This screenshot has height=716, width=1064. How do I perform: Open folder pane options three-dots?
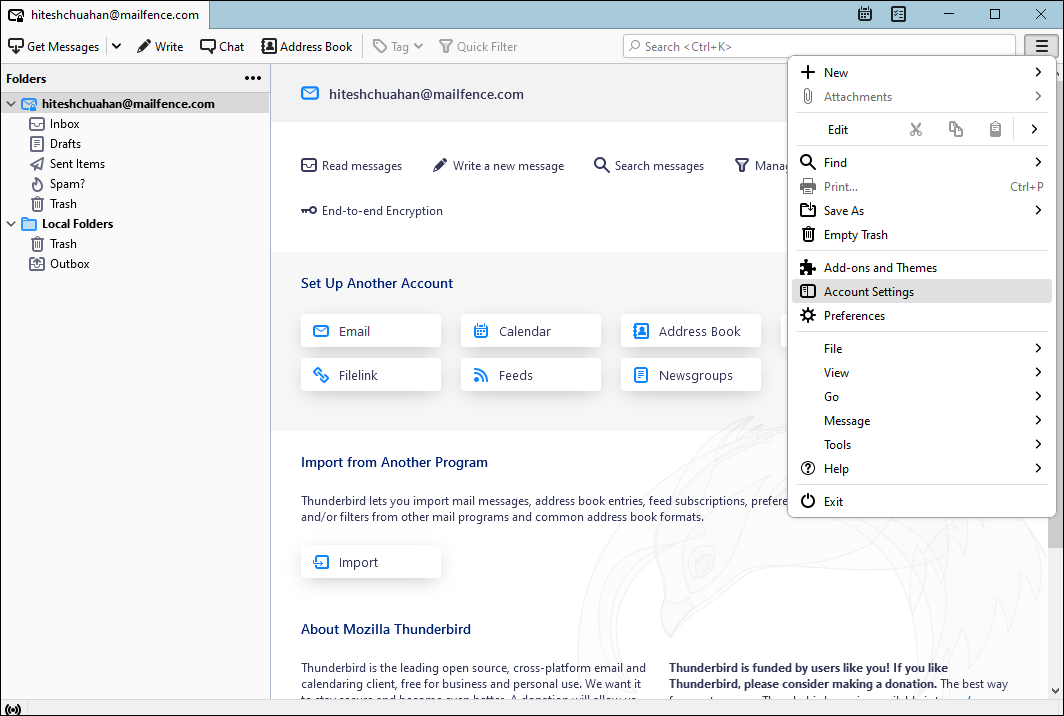252,78
